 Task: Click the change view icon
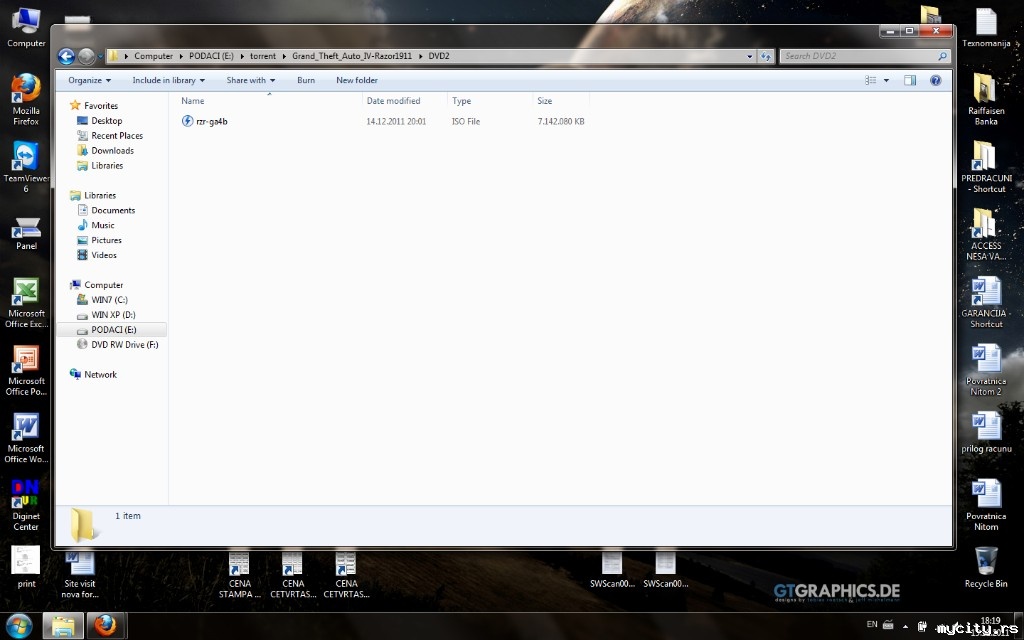[x=871, y=80]
